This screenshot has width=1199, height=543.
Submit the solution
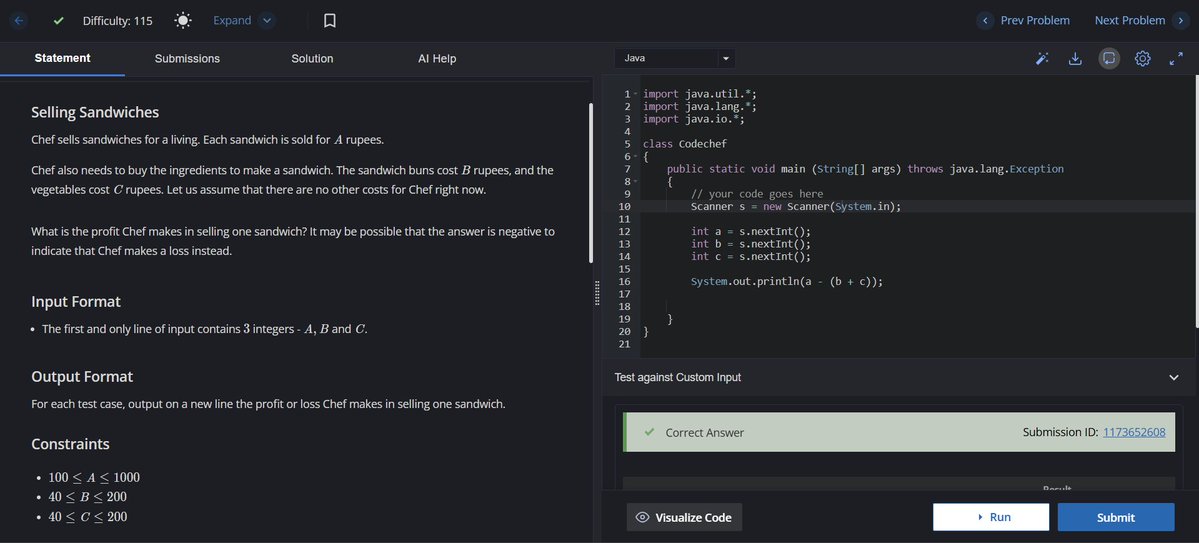[1116, 517]
